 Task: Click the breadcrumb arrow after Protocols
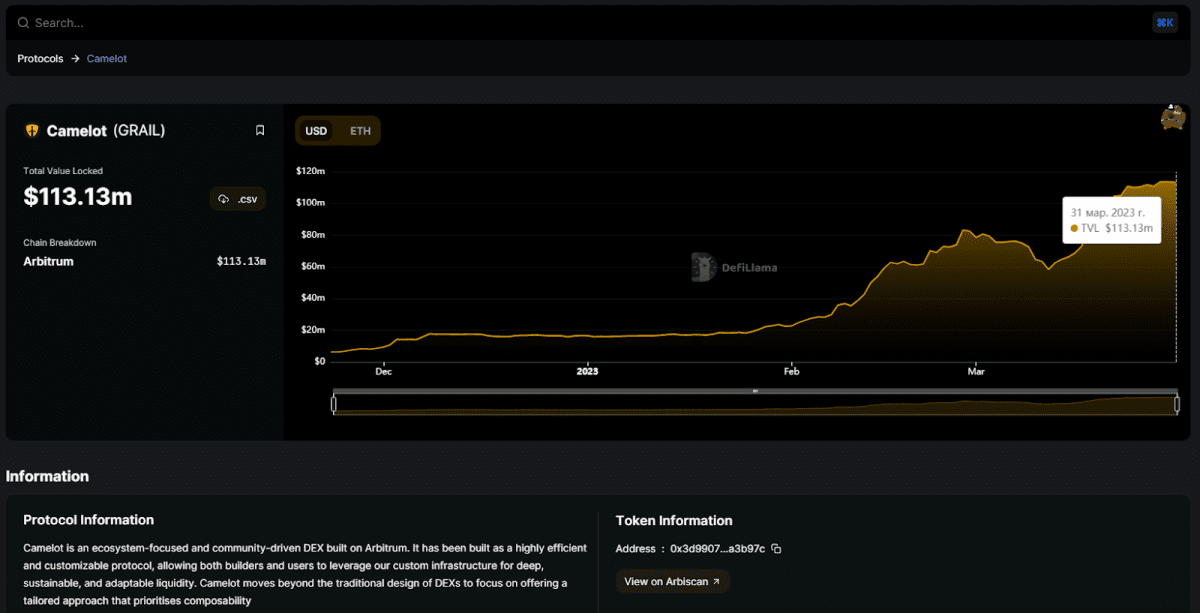(x=75, y=59)
